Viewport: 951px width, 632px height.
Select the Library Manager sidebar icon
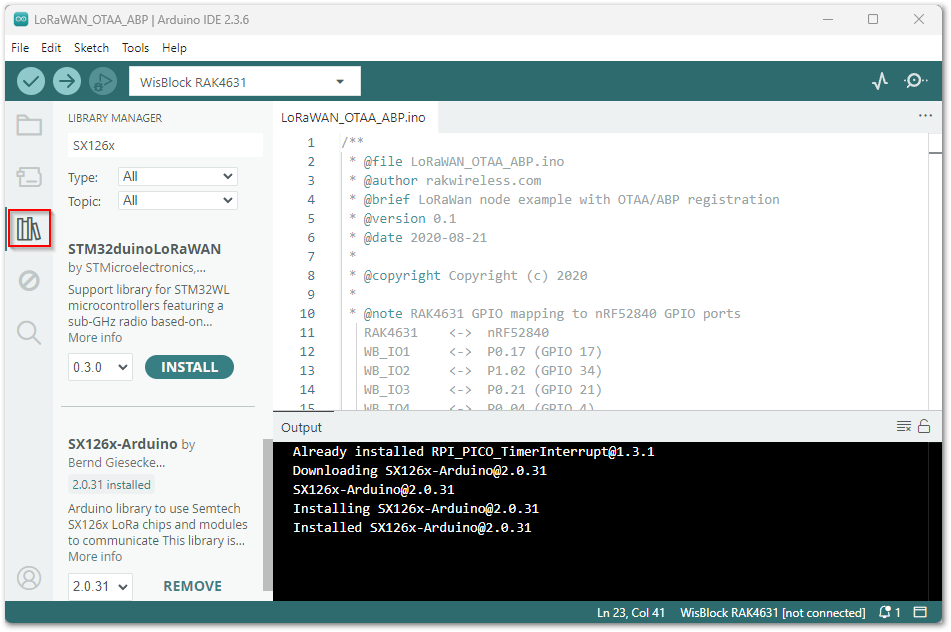click(29, 228)
